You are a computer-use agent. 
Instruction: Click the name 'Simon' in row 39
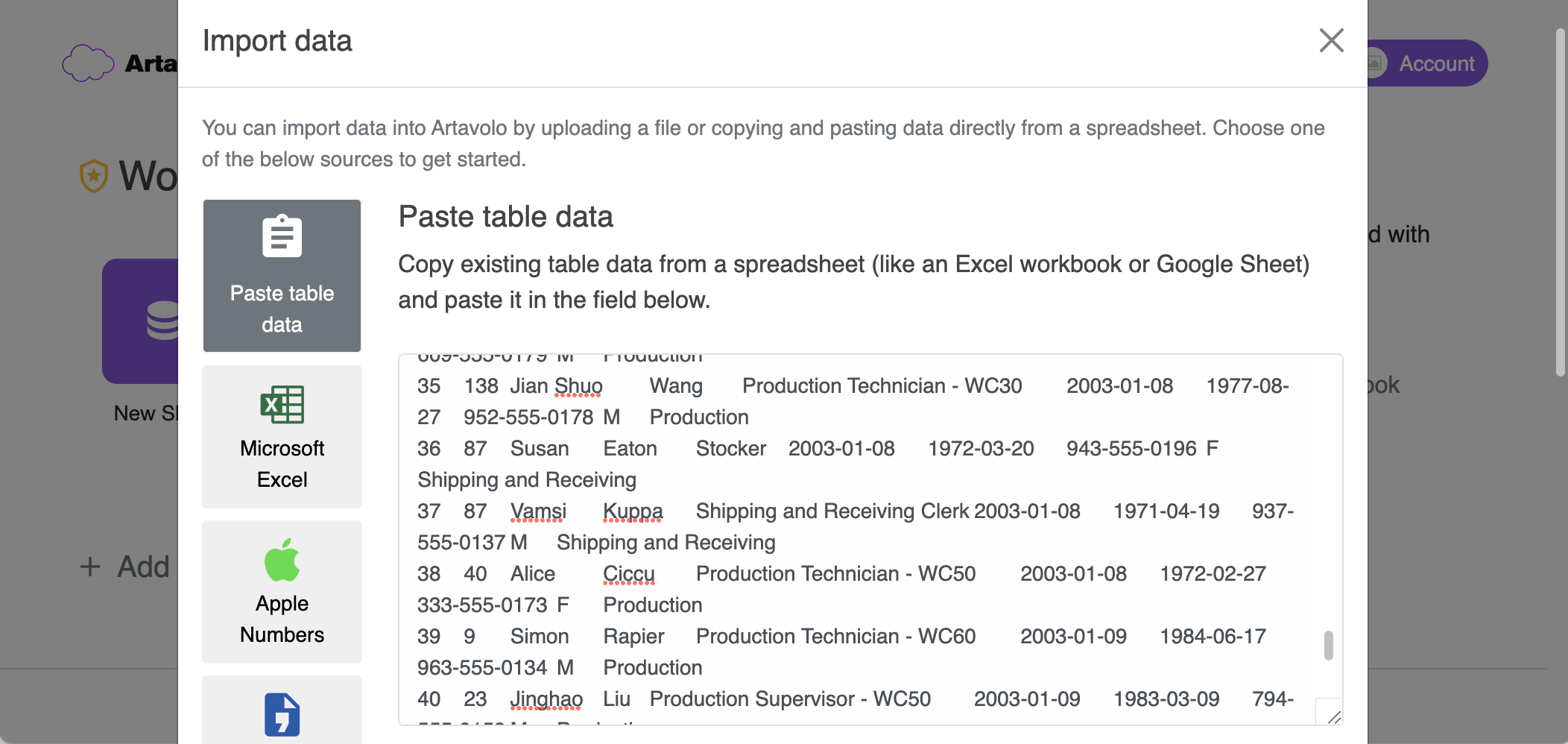(x=540, y=637)
